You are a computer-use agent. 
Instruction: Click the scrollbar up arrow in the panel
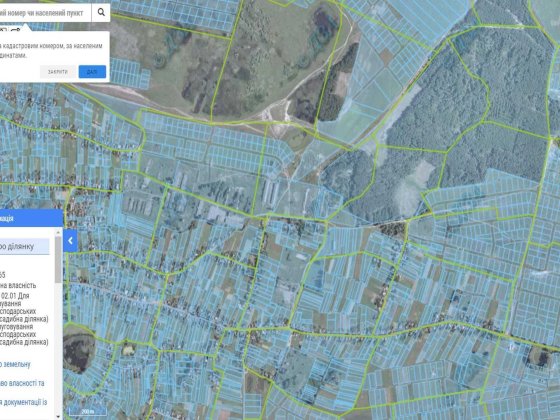(x=59, y=232)
